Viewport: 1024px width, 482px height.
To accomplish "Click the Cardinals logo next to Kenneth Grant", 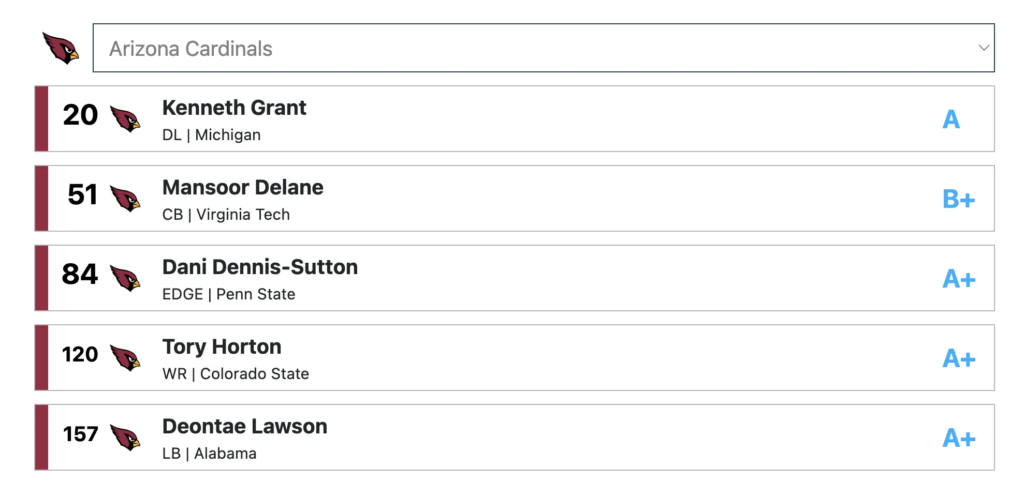I will pos(125,119).
